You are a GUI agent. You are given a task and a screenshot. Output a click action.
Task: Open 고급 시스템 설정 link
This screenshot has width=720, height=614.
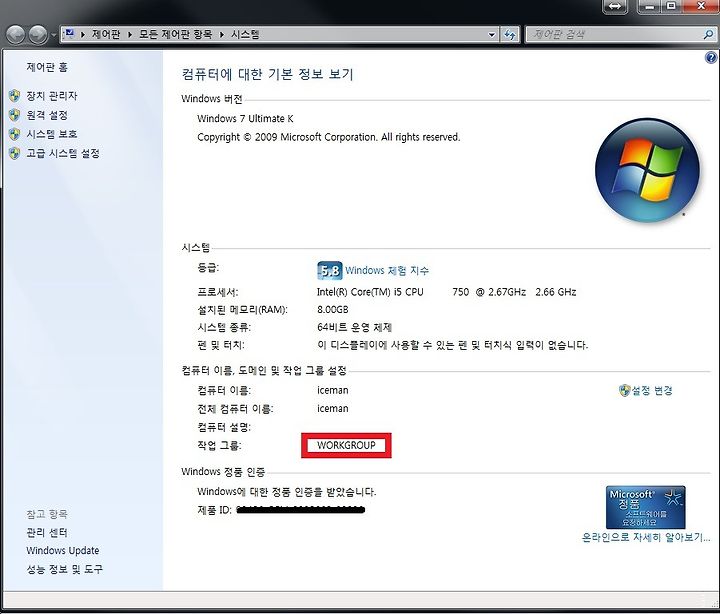click(x=63, y=153)
